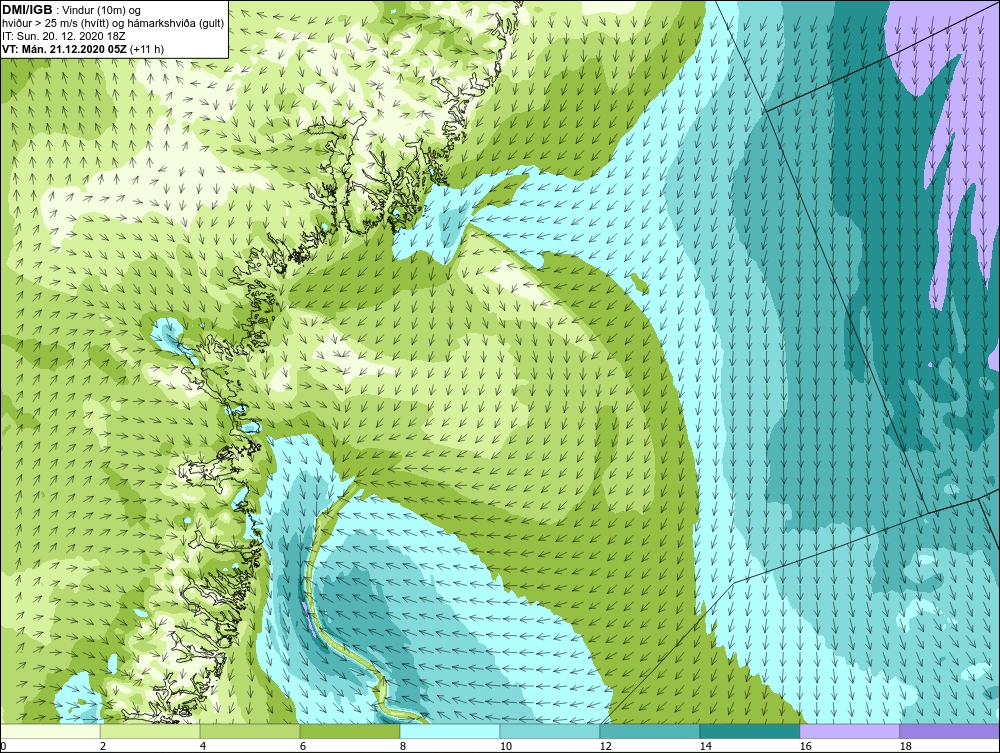Click the legend label 10
1000x753 pixels.
[x=506, y=746]
